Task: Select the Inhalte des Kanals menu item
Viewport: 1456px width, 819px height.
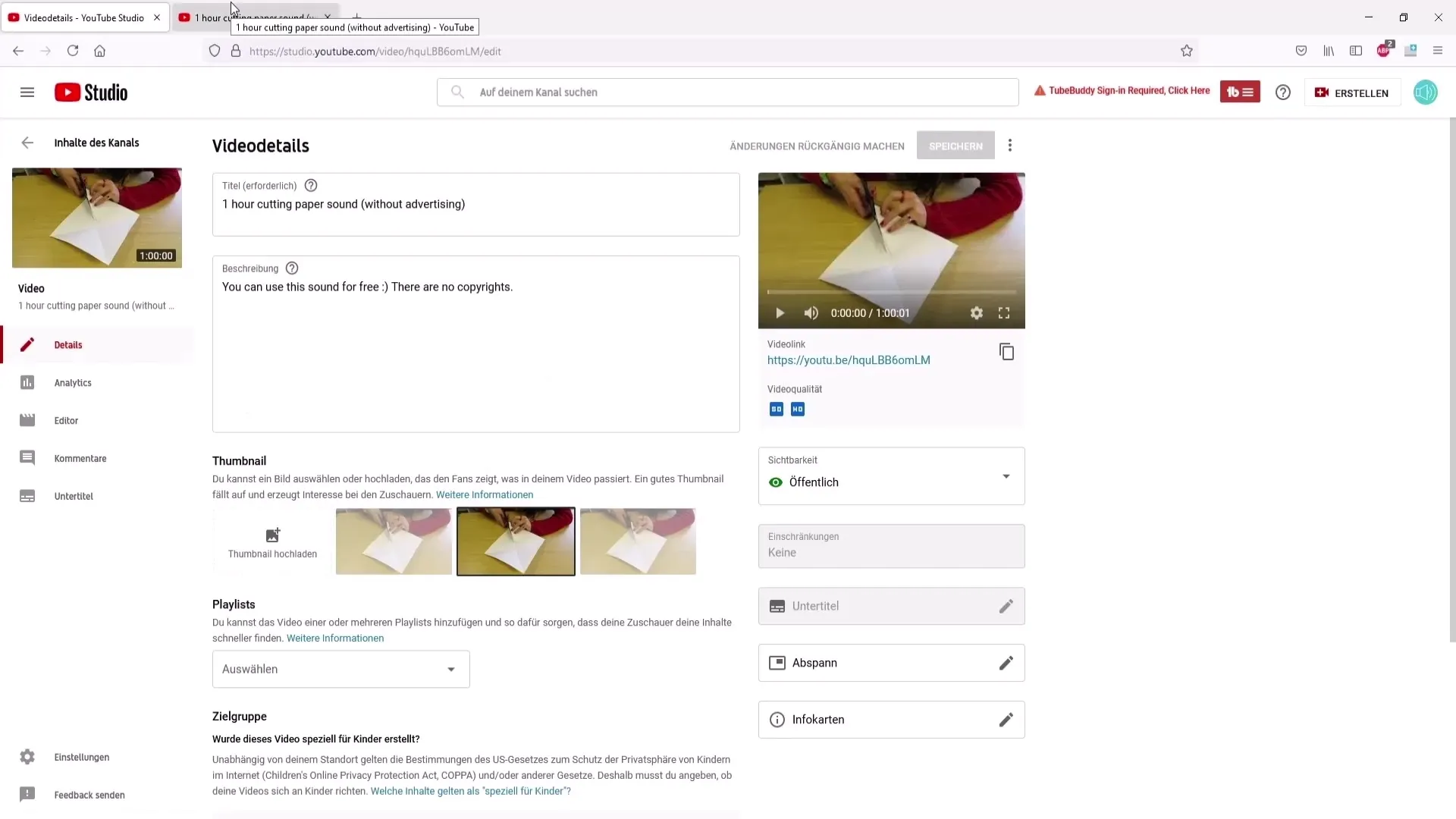Action: [x=97, y=142]
